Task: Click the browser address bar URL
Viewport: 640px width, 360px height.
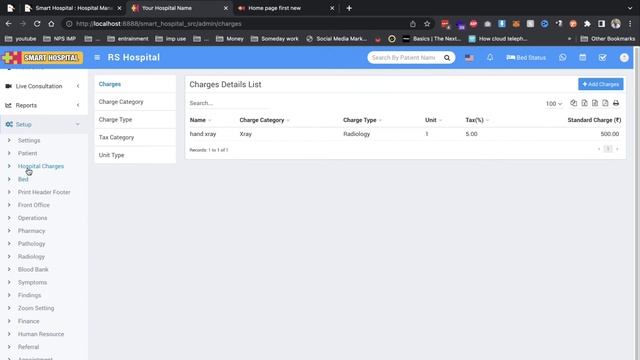Action: [159, 24]
